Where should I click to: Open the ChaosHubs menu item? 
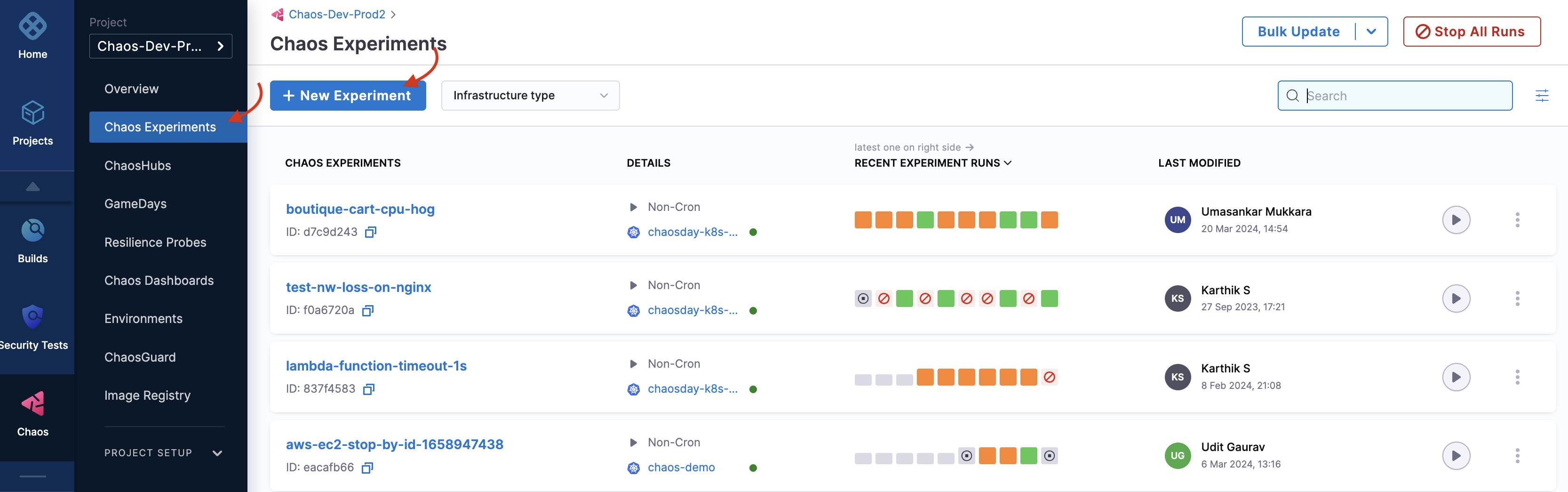(137, 166)
